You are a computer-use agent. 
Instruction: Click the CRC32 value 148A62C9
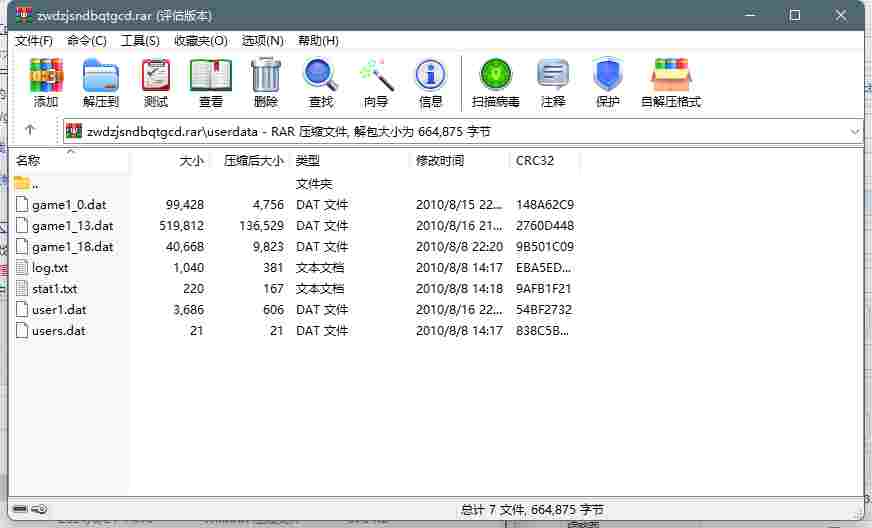[545, 205]
